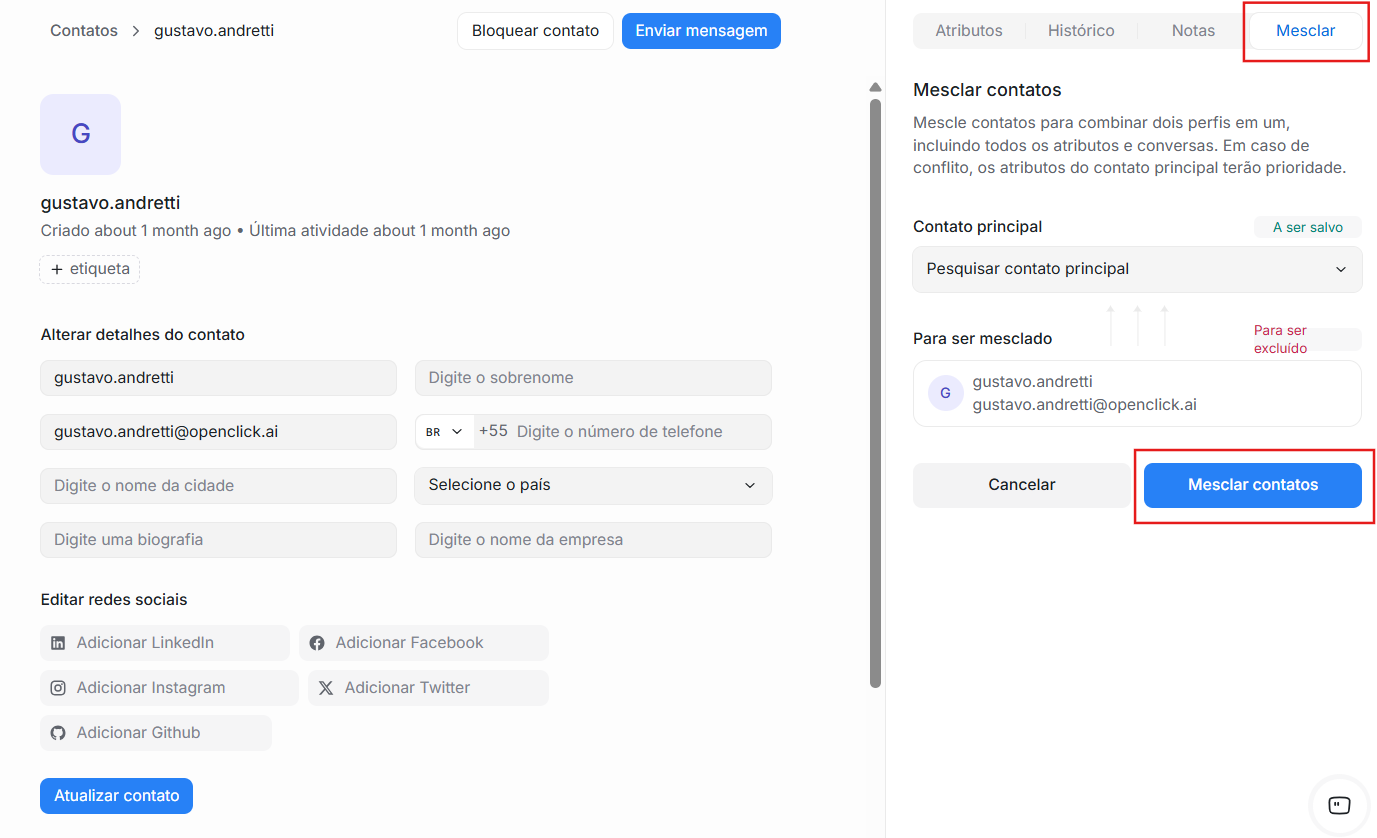Image resolution: width=1377 pixels, height=838 pixels.
Task: Click the X Twitter icon
Action: pos(326,688)
